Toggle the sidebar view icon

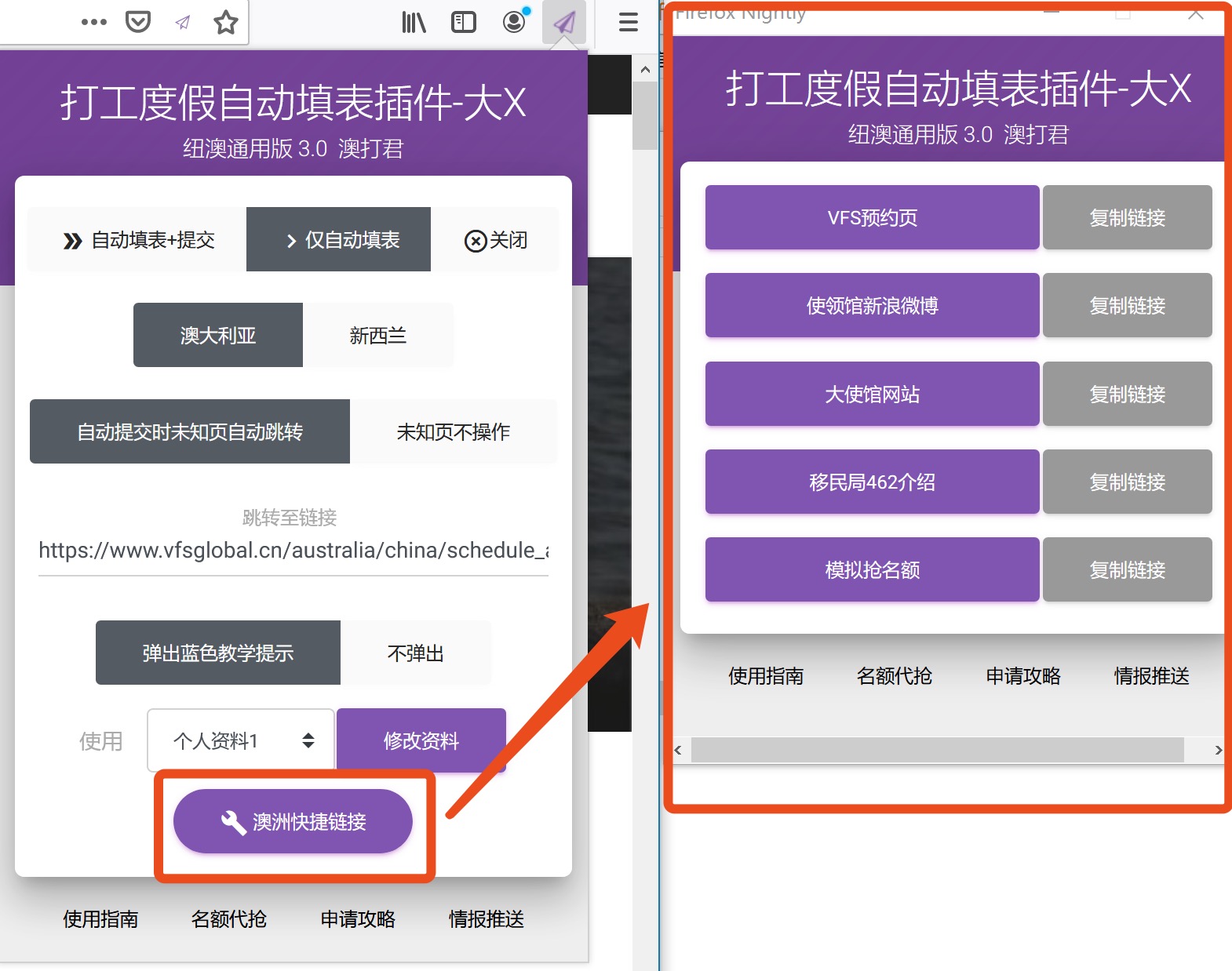coord(463,22)
